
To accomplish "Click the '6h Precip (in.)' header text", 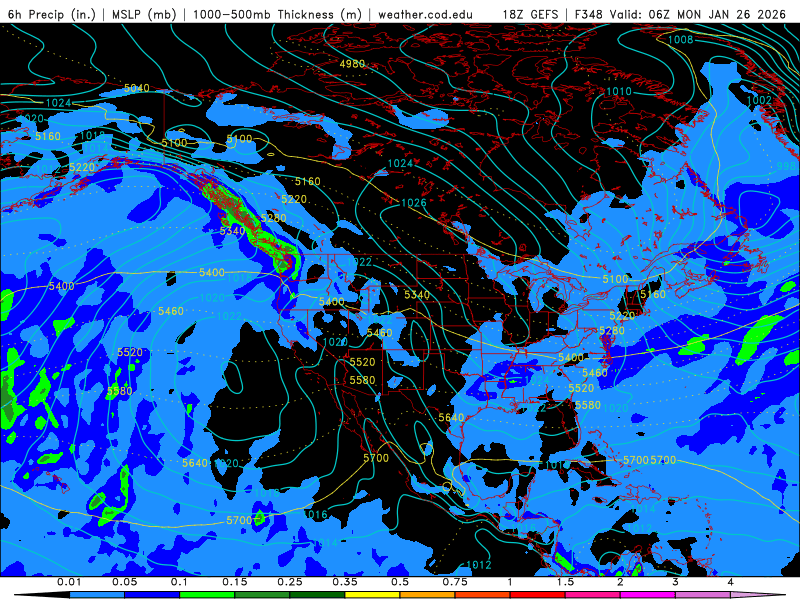I will pyautogui.click(x=52, y=14).
